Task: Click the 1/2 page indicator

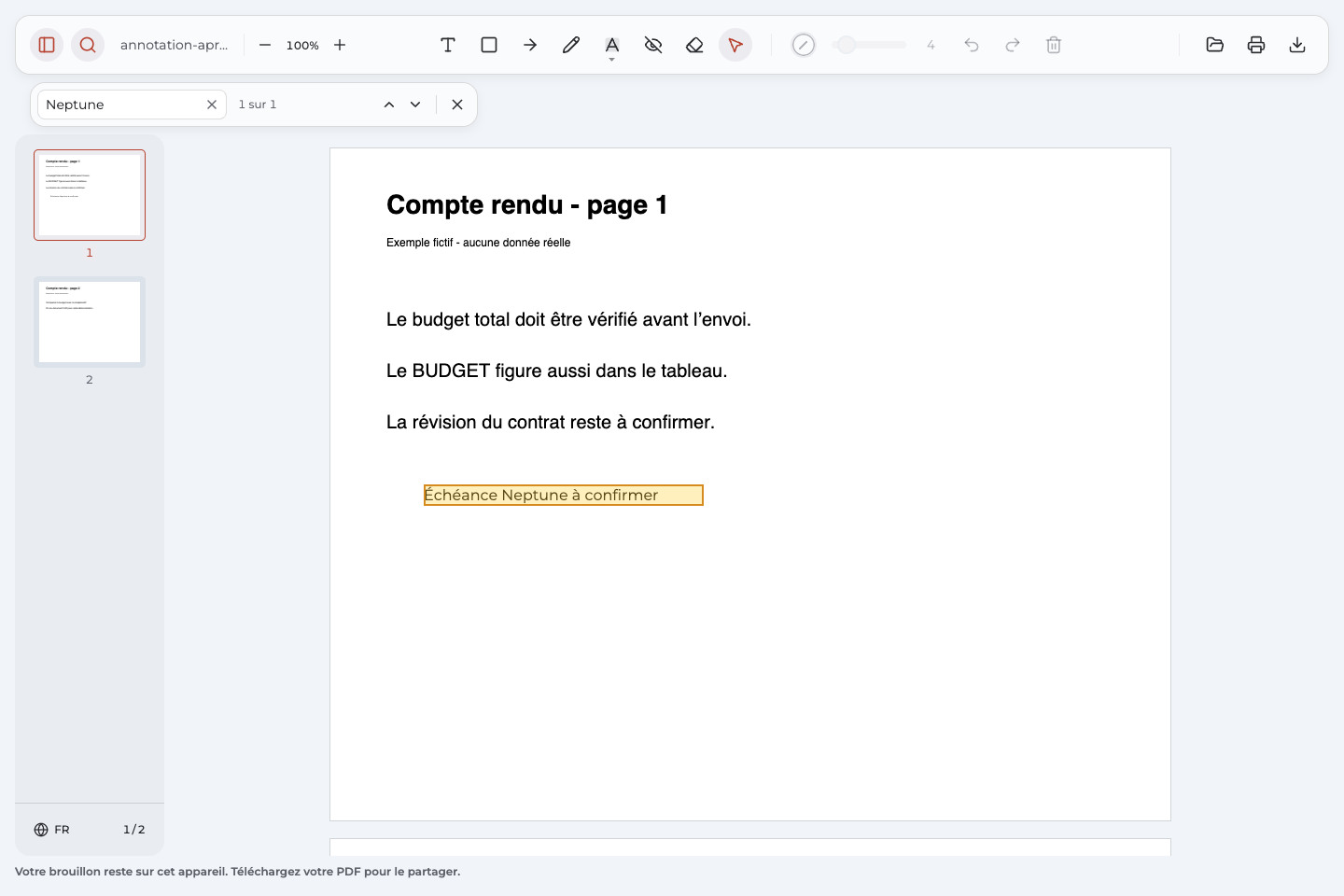Action: [x=134, y=830]
